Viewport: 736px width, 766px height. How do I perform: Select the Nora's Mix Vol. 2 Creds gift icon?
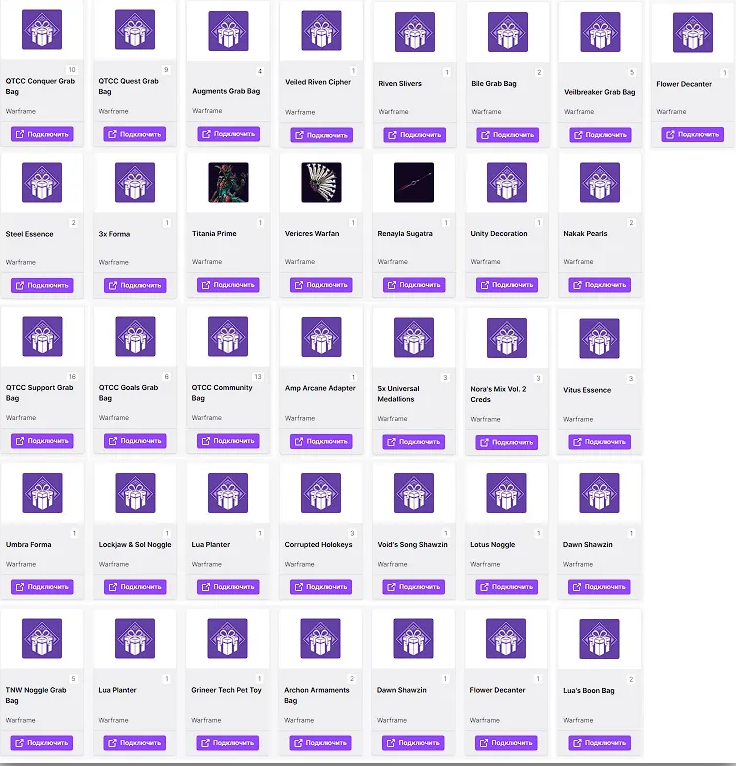pos(507,338)
